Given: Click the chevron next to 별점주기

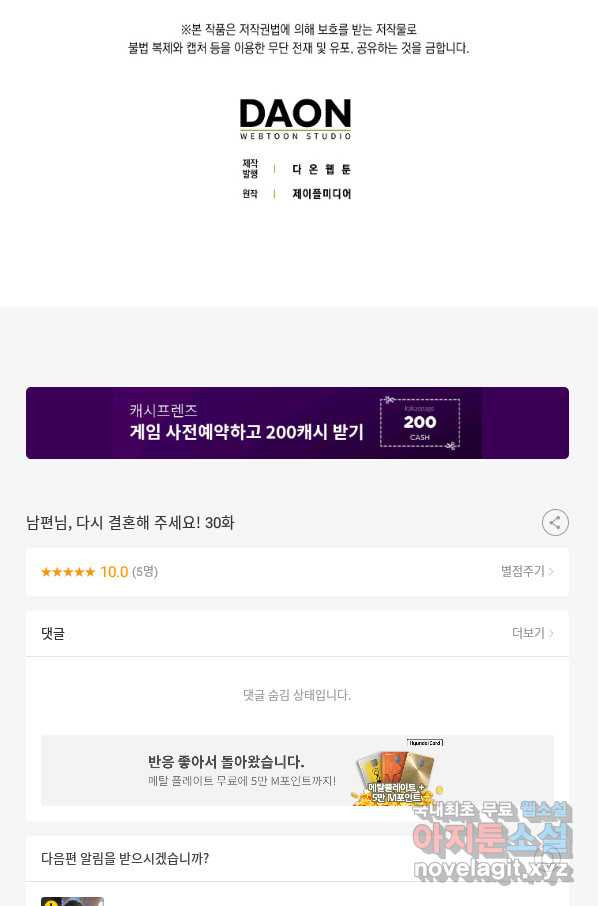Looking at the screenshot, I should [551, 571].
